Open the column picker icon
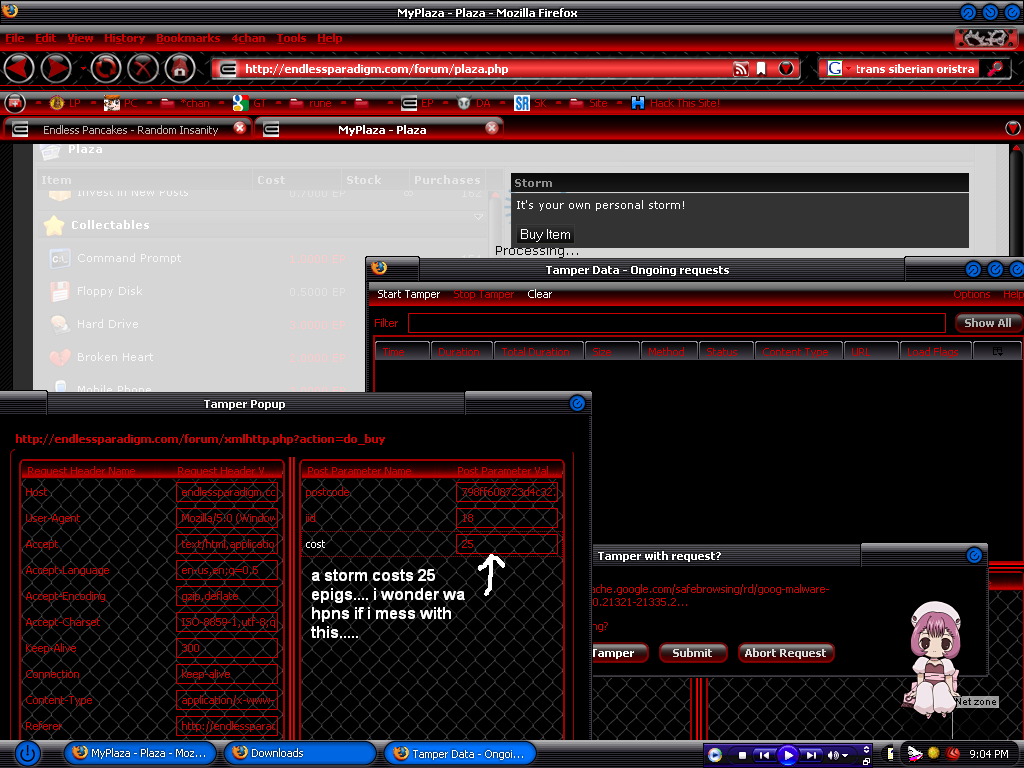 997,351
